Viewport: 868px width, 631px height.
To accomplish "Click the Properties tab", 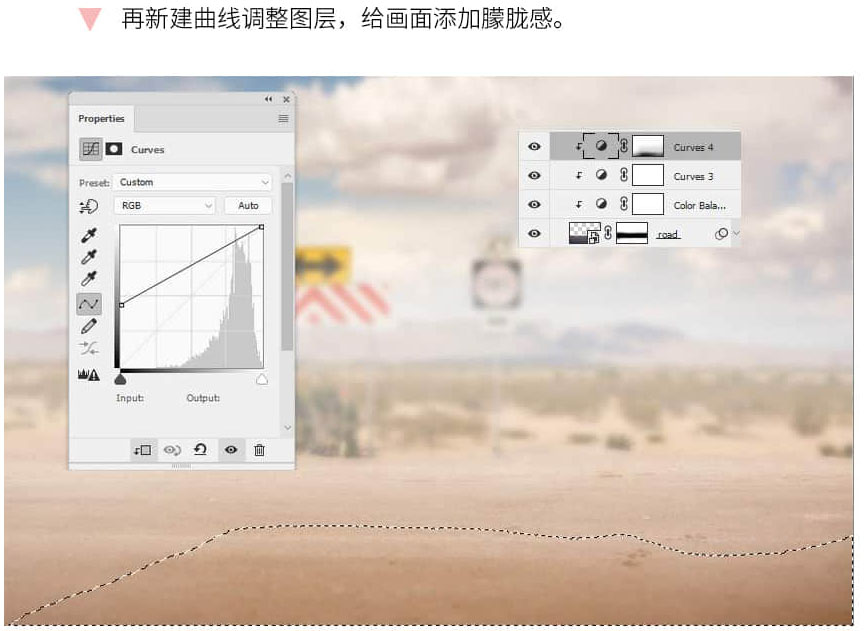I will point(101,118).
